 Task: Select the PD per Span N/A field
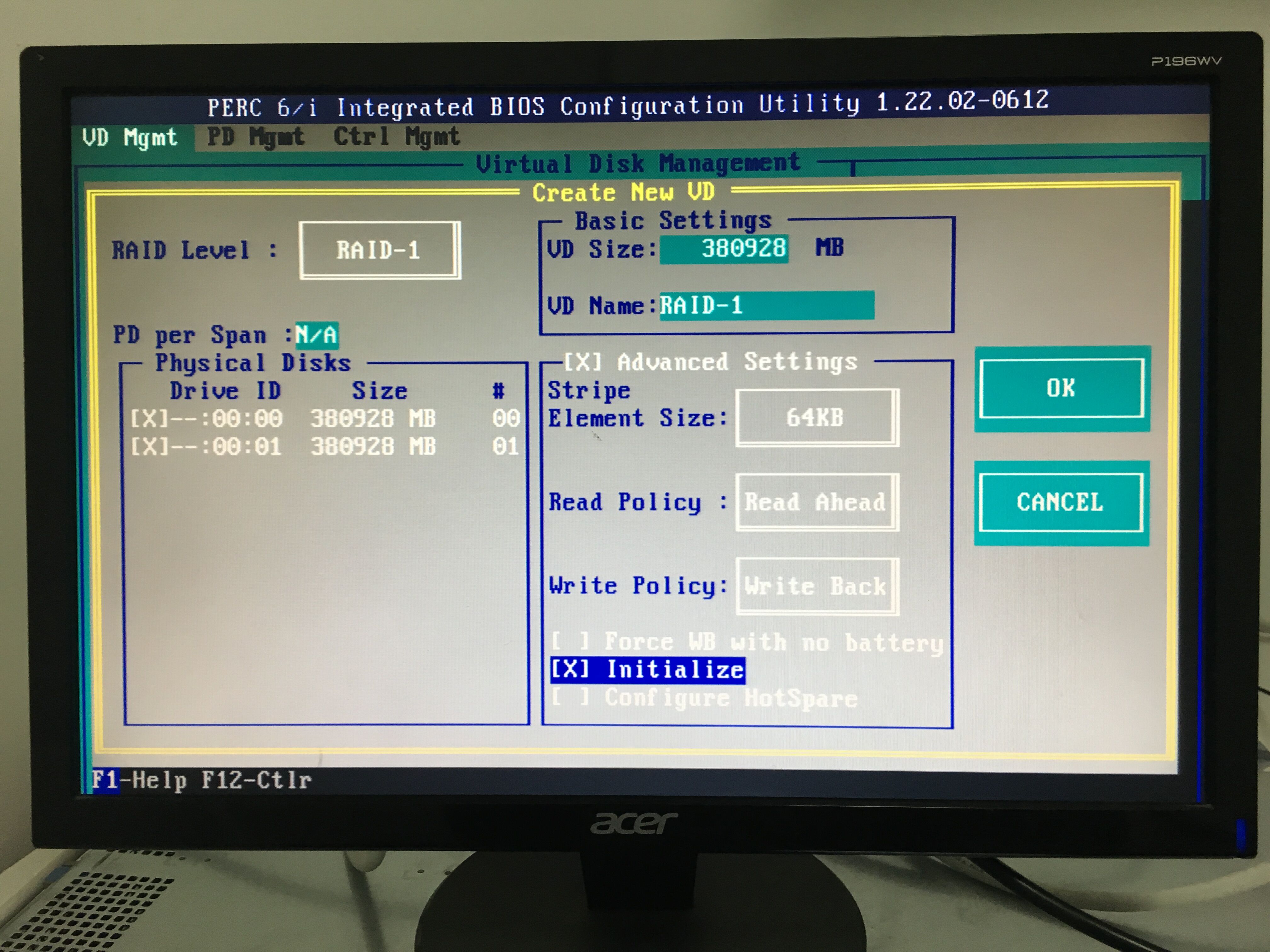pyautogui.click(x=316, y=335)
